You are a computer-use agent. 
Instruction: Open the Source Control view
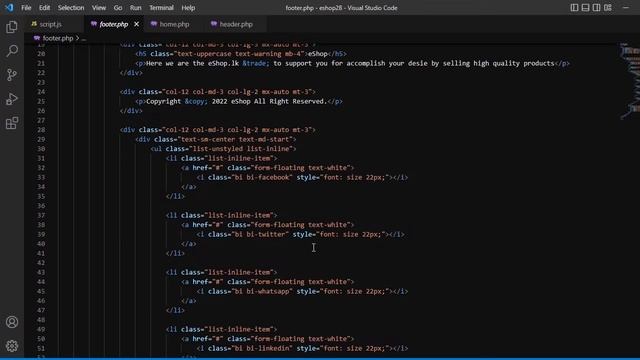click(x=12, y=75)
